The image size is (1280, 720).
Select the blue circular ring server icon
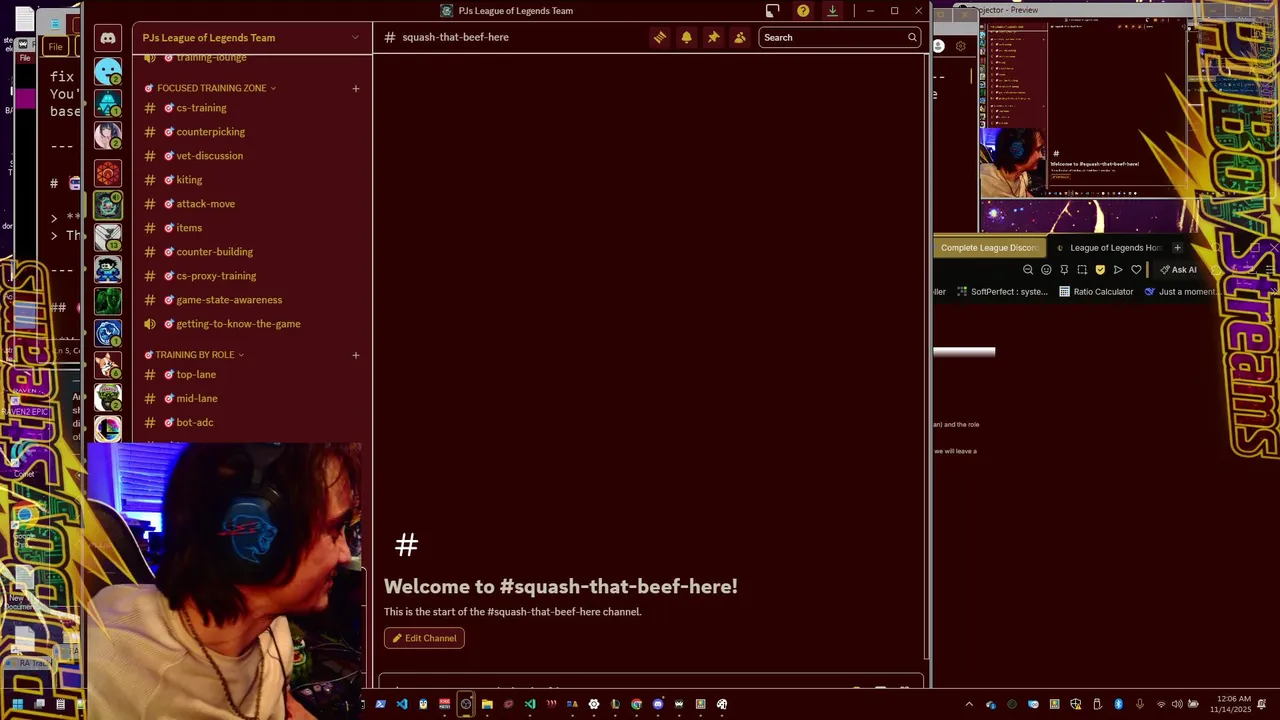(x=108, y=332)
